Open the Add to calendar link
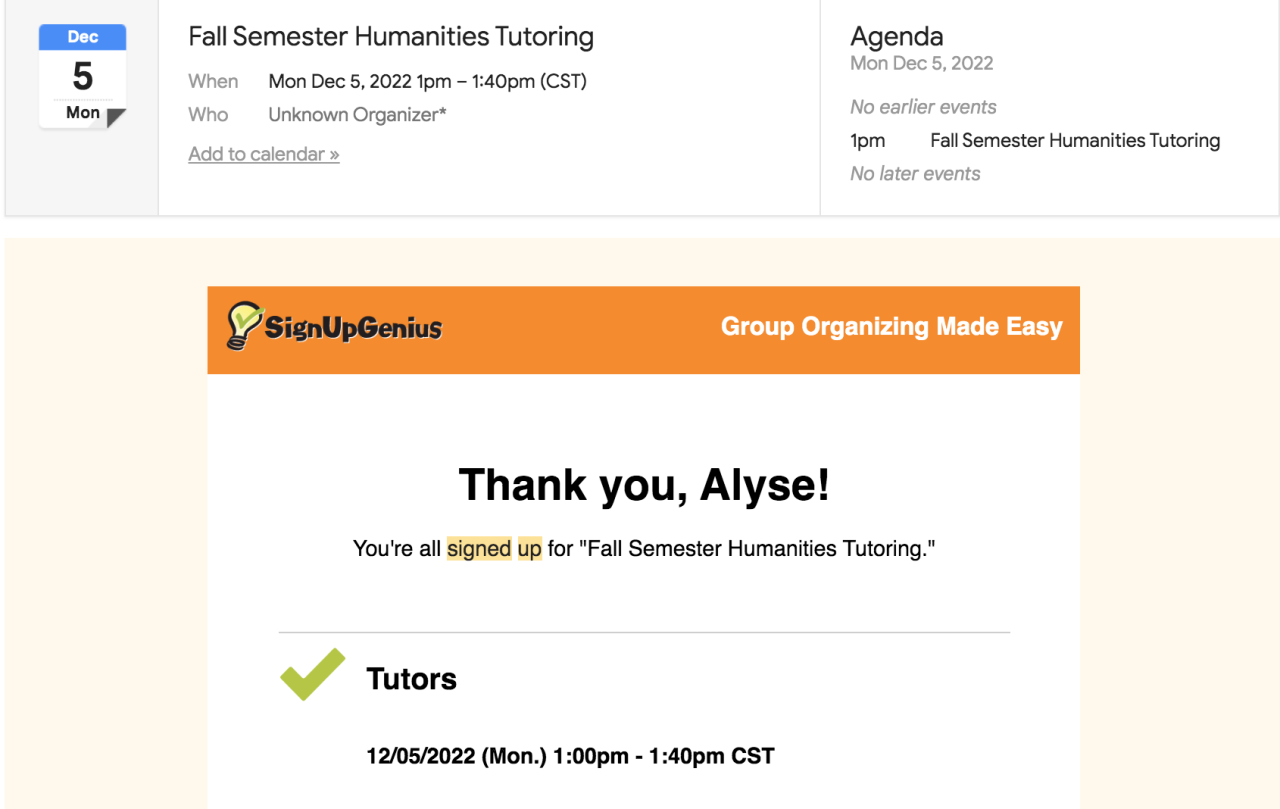This screenshot has width=1280, height=809. point(264,154)
